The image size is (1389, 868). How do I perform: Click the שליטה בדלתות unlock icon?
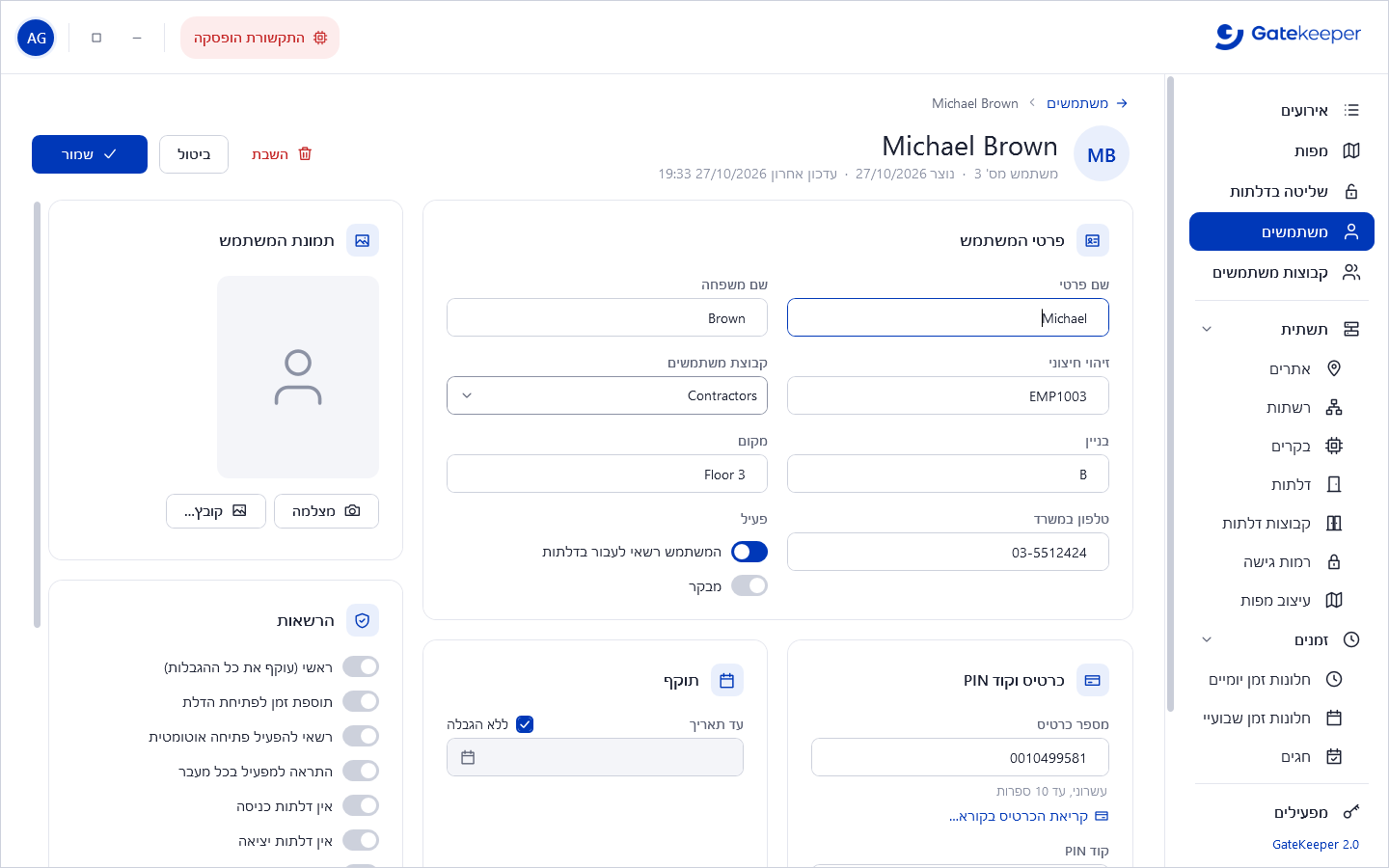click(1351, 192)
